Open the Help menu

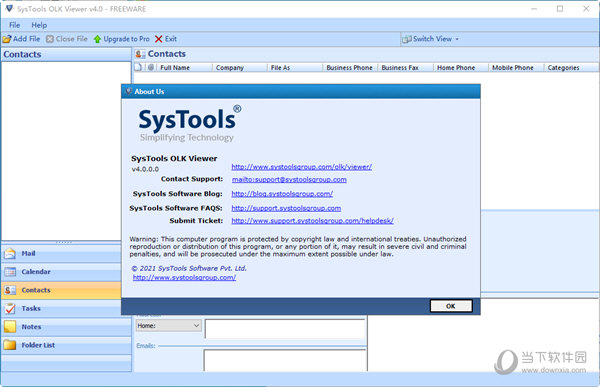[39, 25]
